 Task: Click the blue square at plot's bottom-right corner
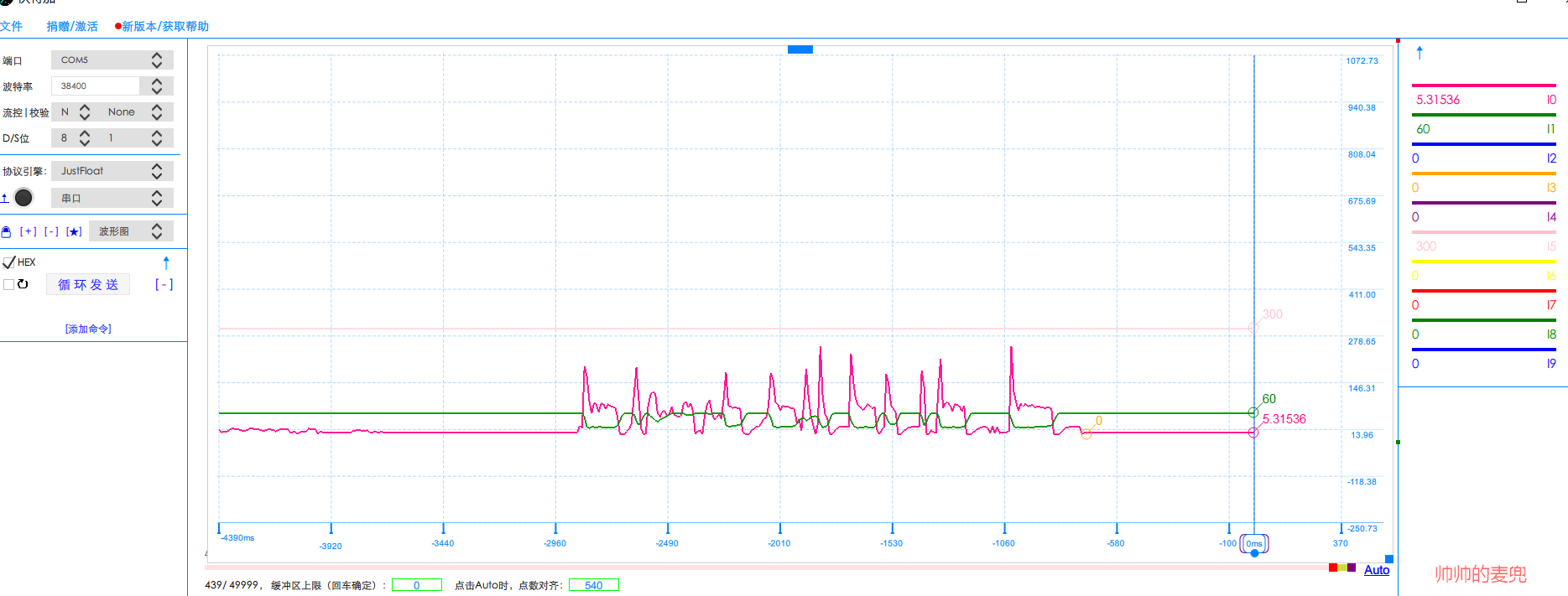click(x=1388, y=559)
